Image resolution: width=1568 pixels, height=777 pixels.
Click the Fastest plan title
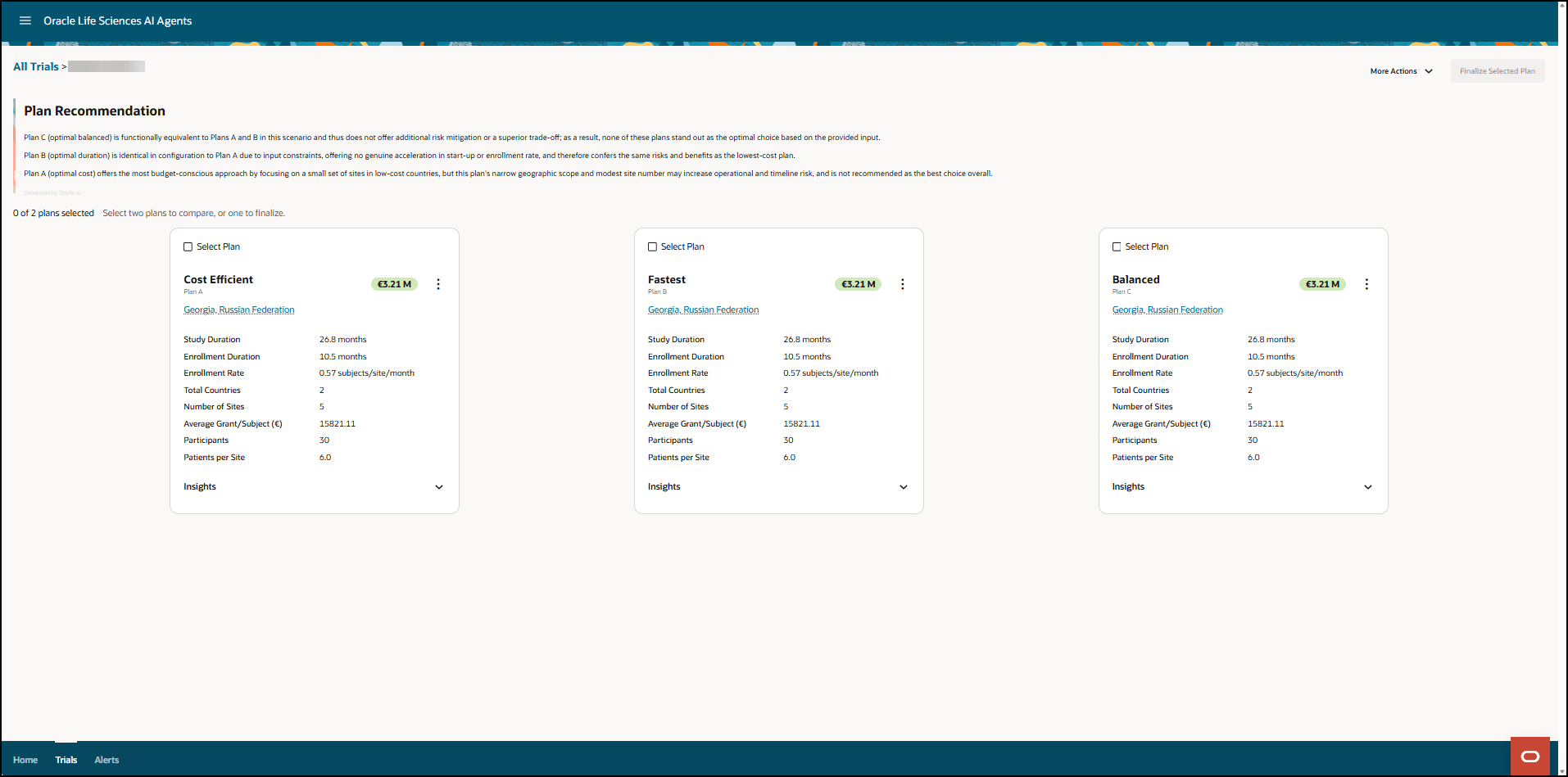click(667, 279)
